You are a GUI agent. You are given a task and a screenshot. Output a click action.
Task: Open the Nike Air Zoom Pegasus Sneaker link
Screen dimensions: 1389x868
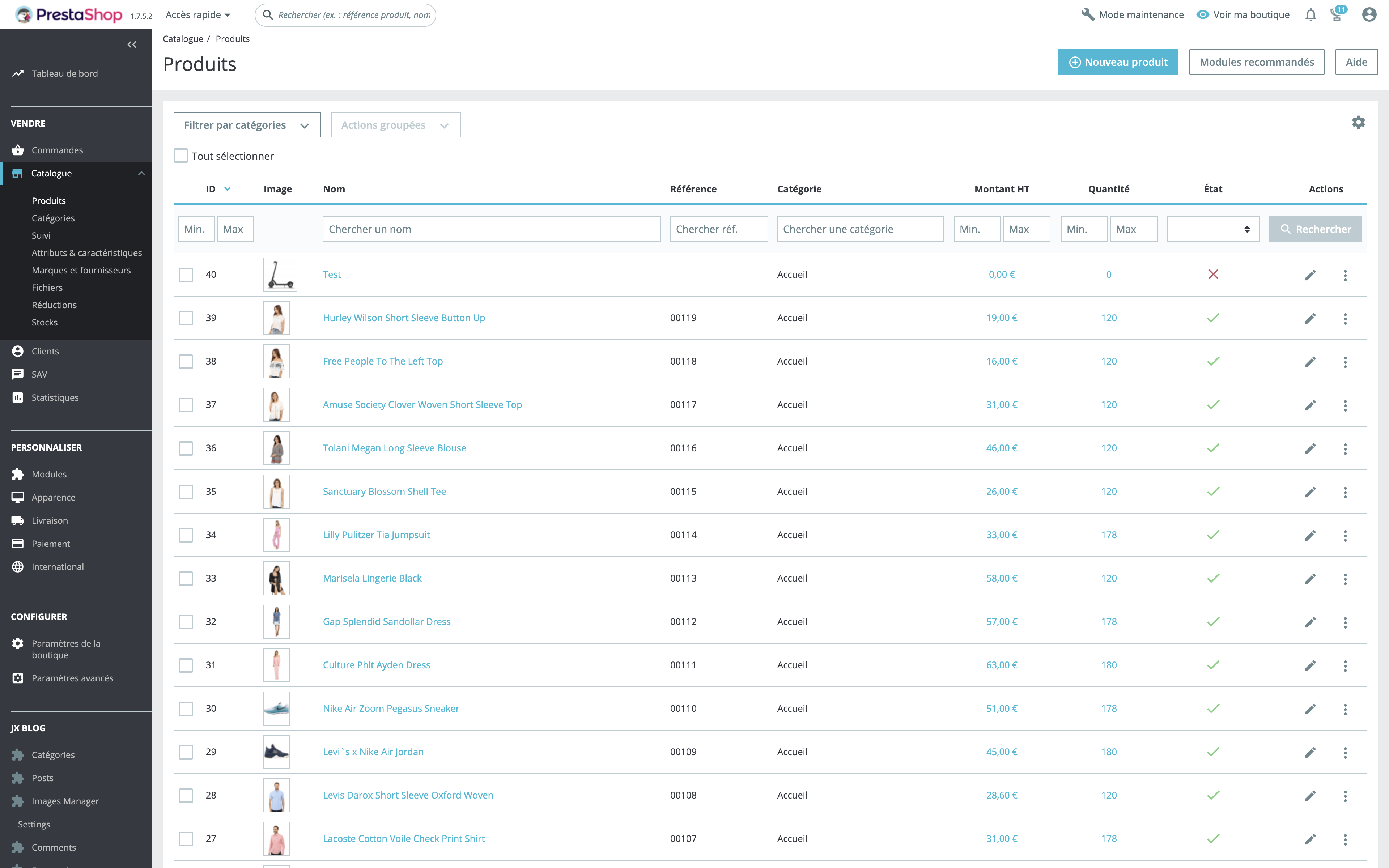click(x=391, y=709)
